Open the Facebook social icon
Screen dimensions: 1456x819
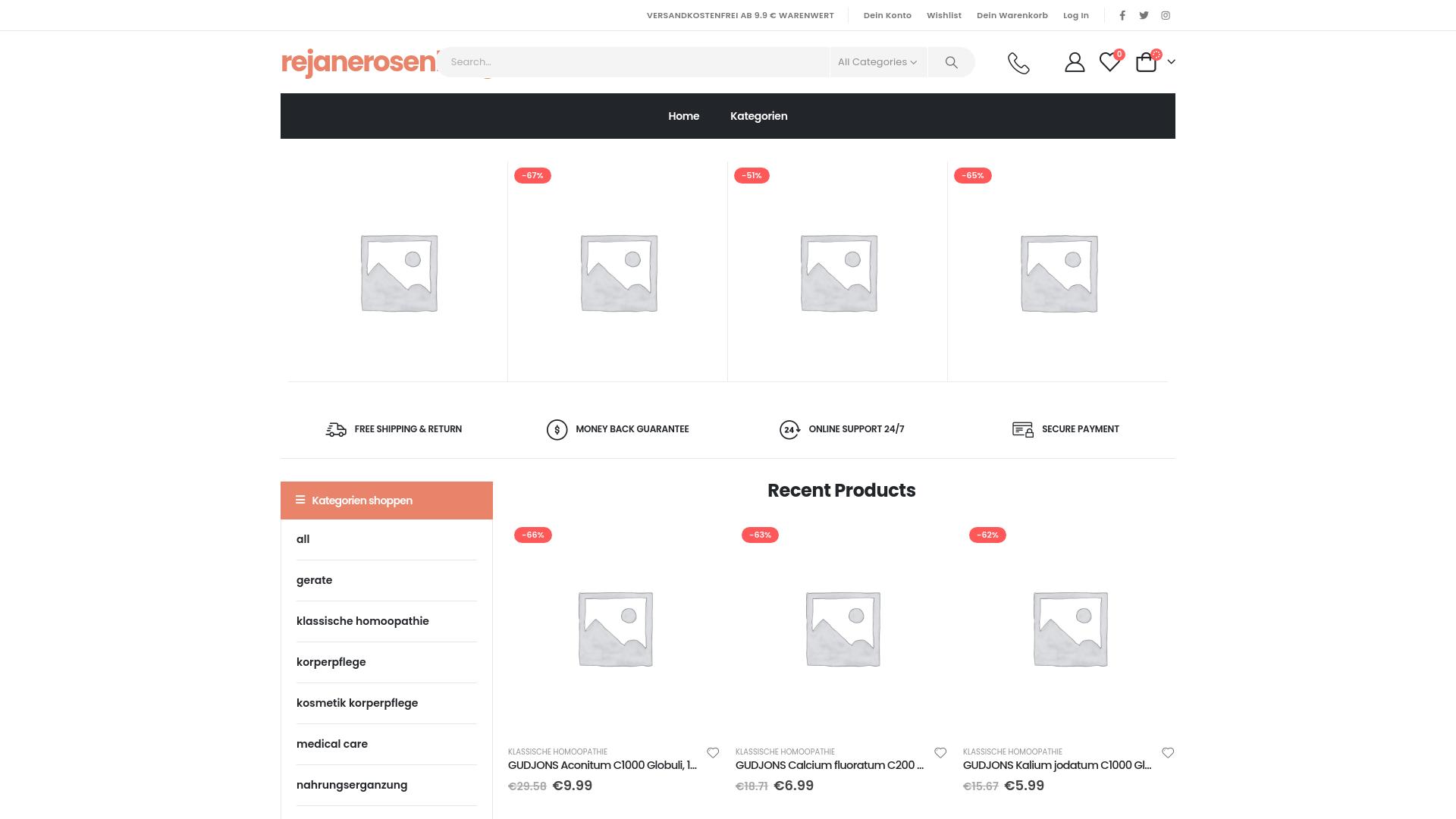point(1122,15)
